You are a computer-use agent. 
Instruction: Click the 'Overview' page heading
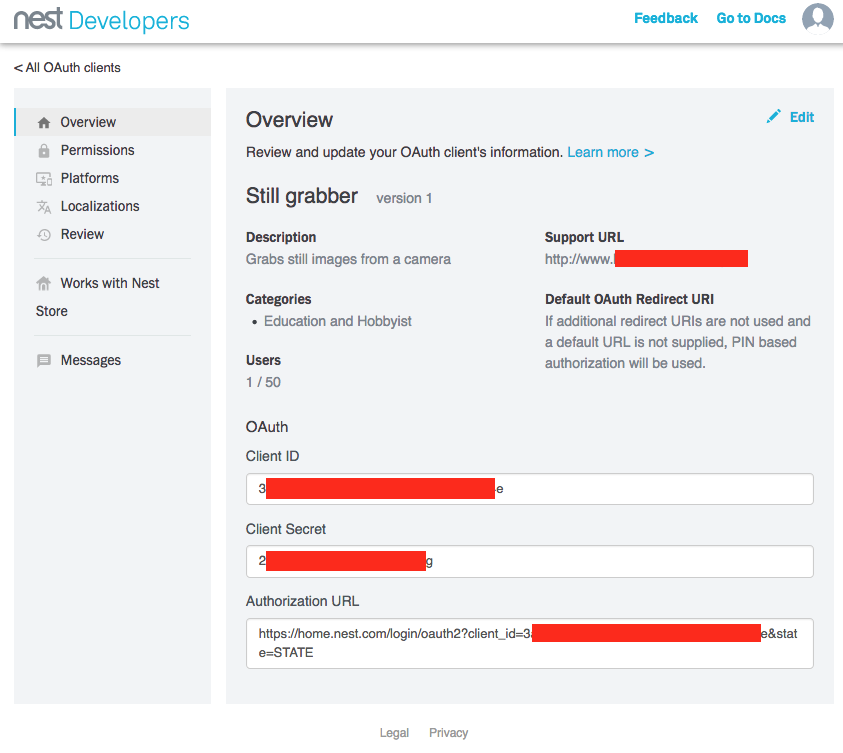tap(289, 120)
